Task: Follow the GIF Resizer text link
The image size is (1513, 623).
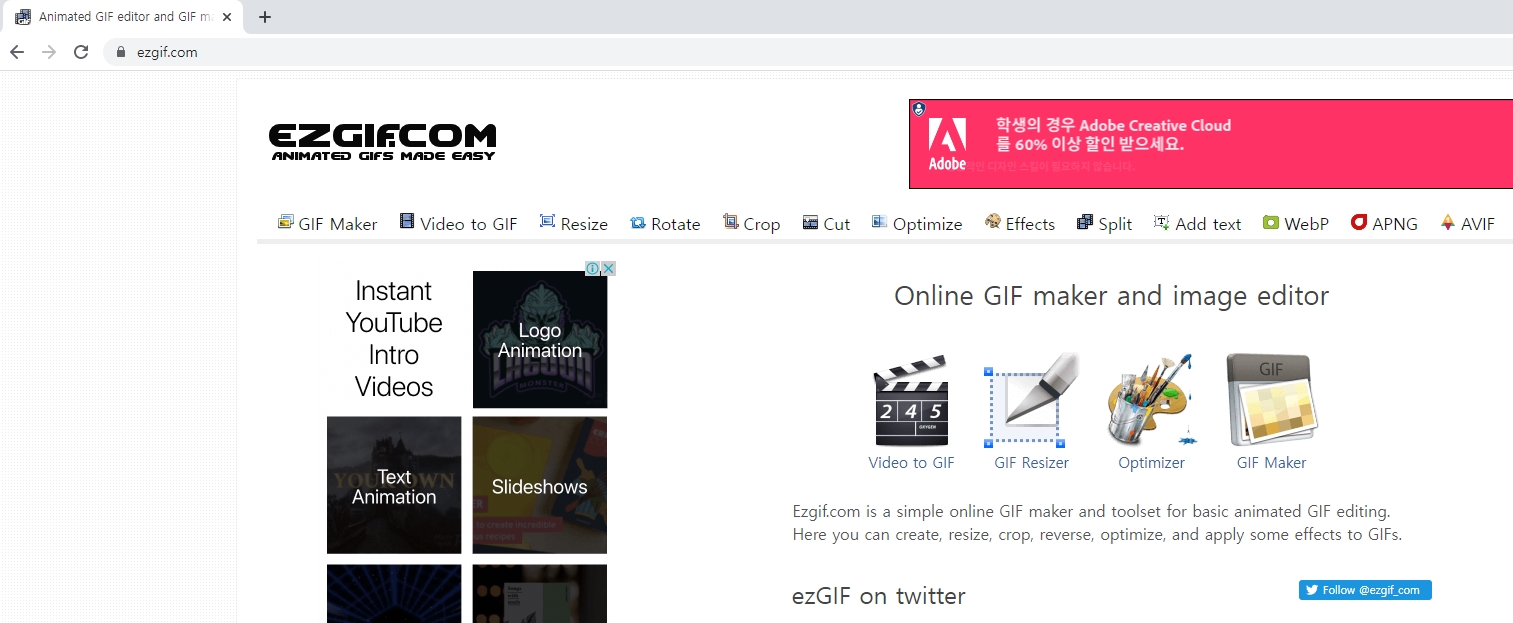Action: click(x=1031, y=463)
